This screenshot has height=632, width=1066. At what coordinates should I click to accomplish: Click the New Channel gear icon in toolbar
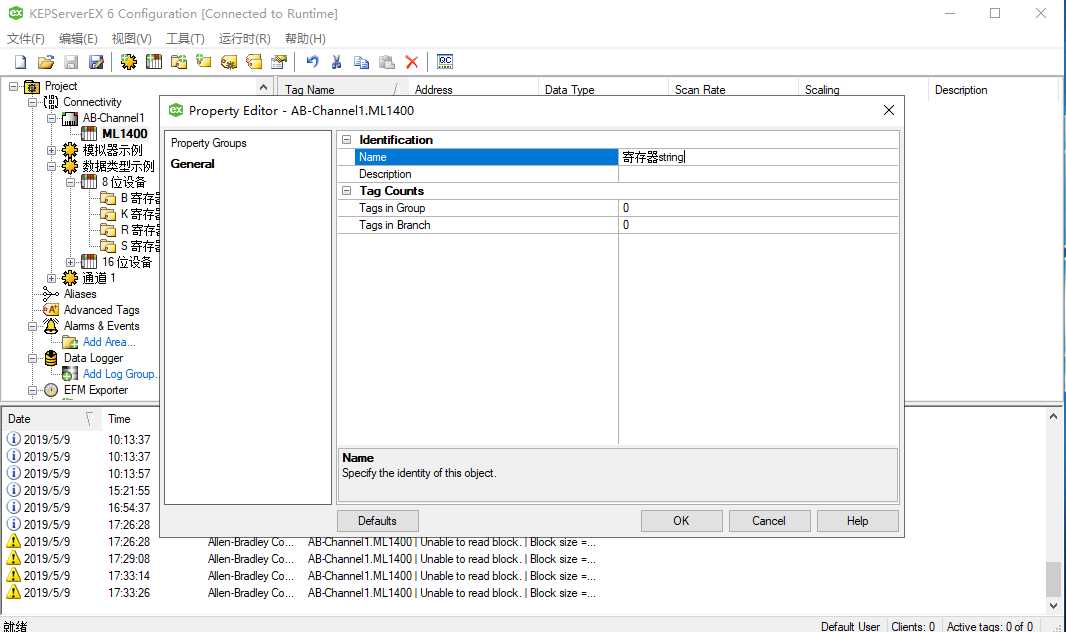coord(128,62)
